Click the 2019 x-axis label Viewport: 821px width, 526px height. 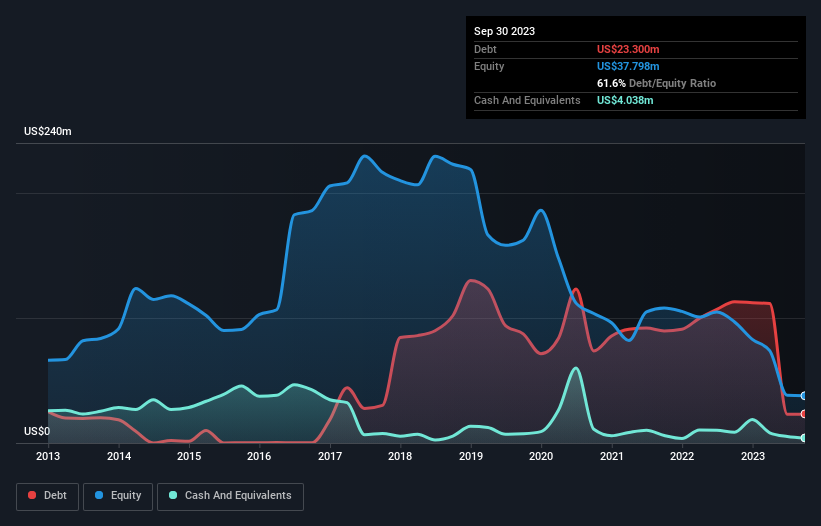click(471, 456)
